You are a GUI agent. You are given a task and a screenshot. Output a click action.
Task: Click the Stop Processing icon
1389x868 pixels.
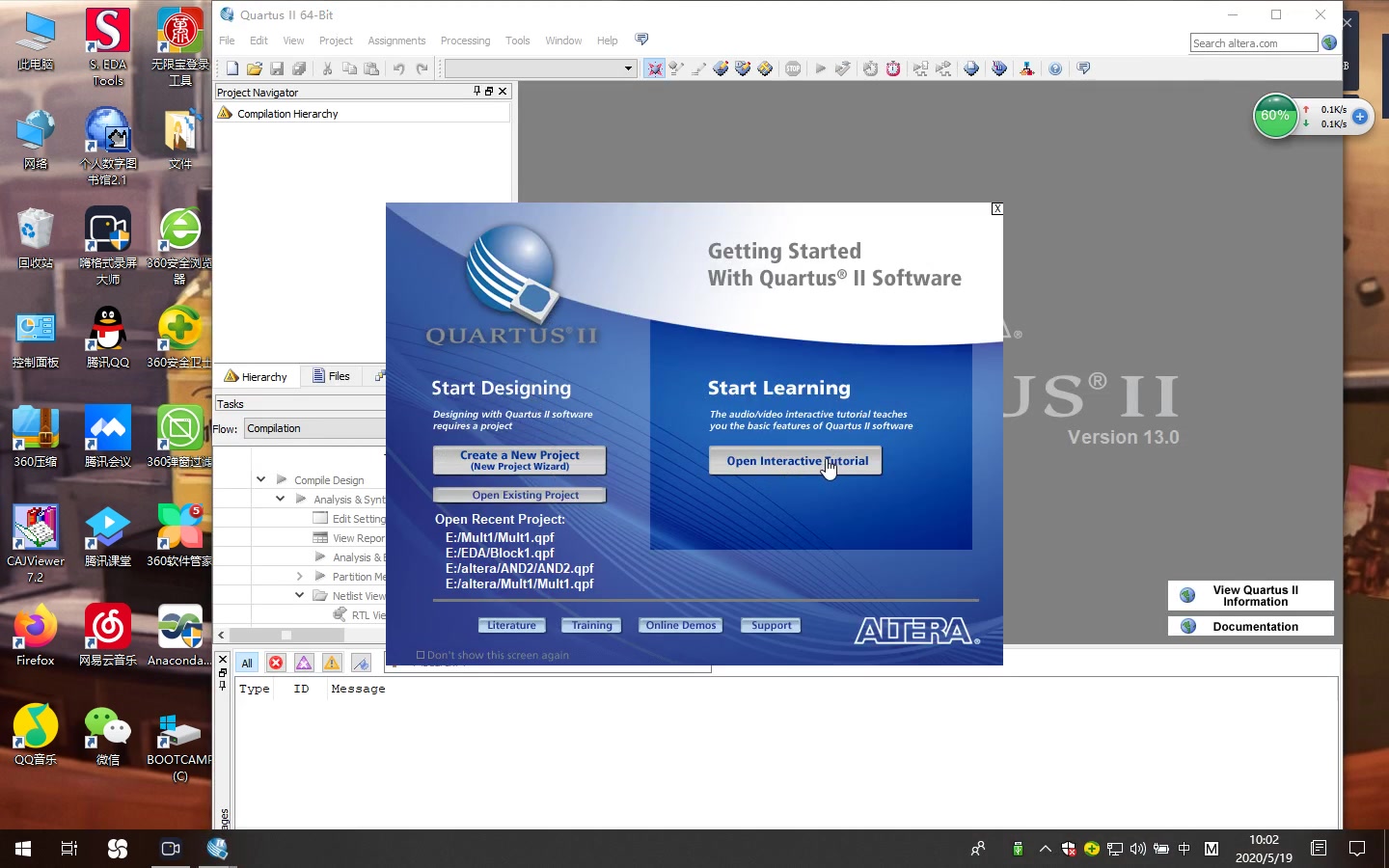[793, 68]
